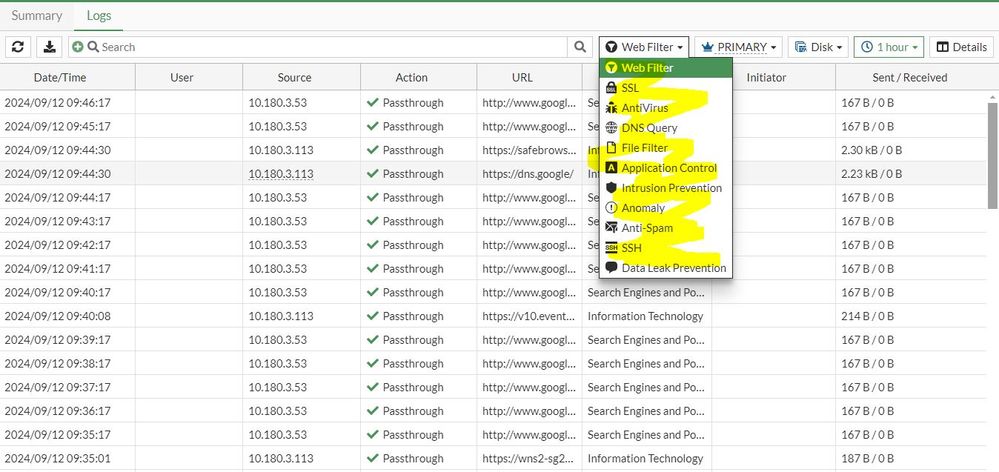
Task: Click the https://v10.event... URL cell
Action: (529, 316)
